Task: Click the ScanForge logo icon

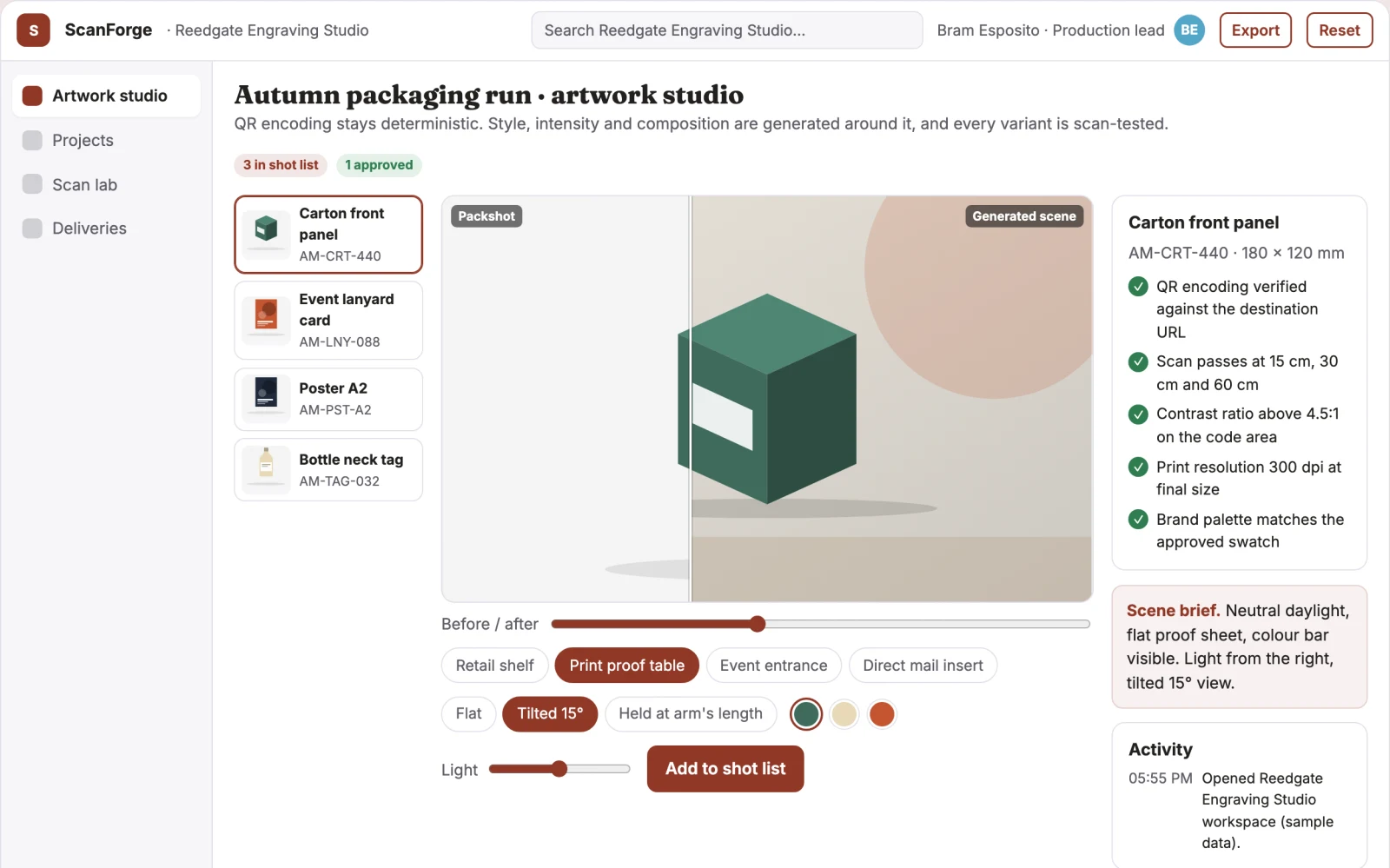Action: (33, 30)
